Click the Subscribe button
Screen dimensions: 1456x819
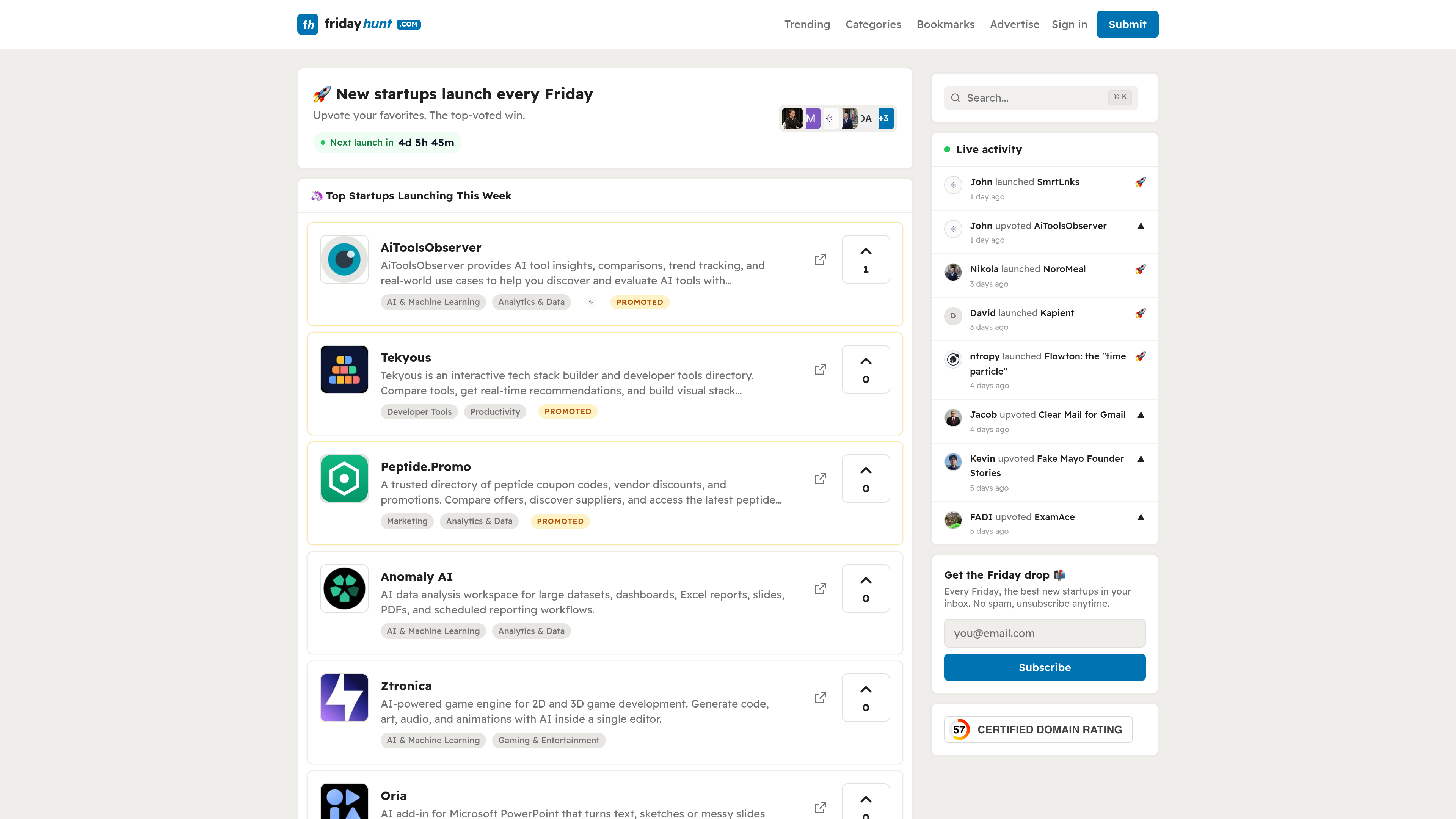[1045, 667]
